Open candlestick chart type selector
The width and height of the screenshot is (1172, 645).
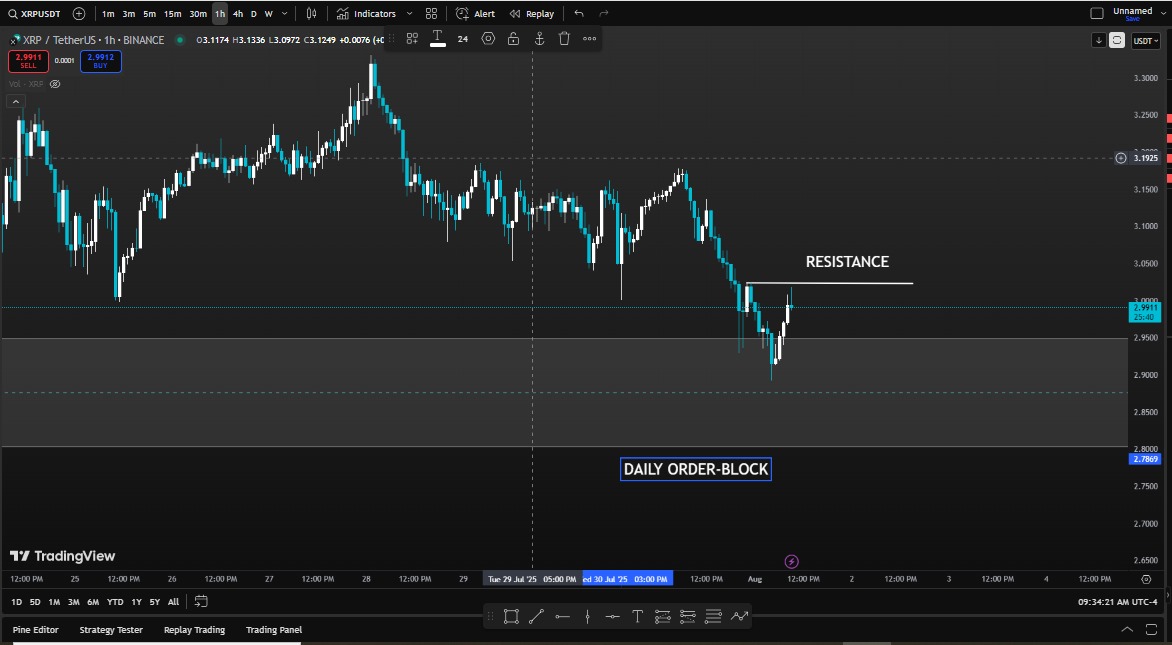(x=312, y=13)
